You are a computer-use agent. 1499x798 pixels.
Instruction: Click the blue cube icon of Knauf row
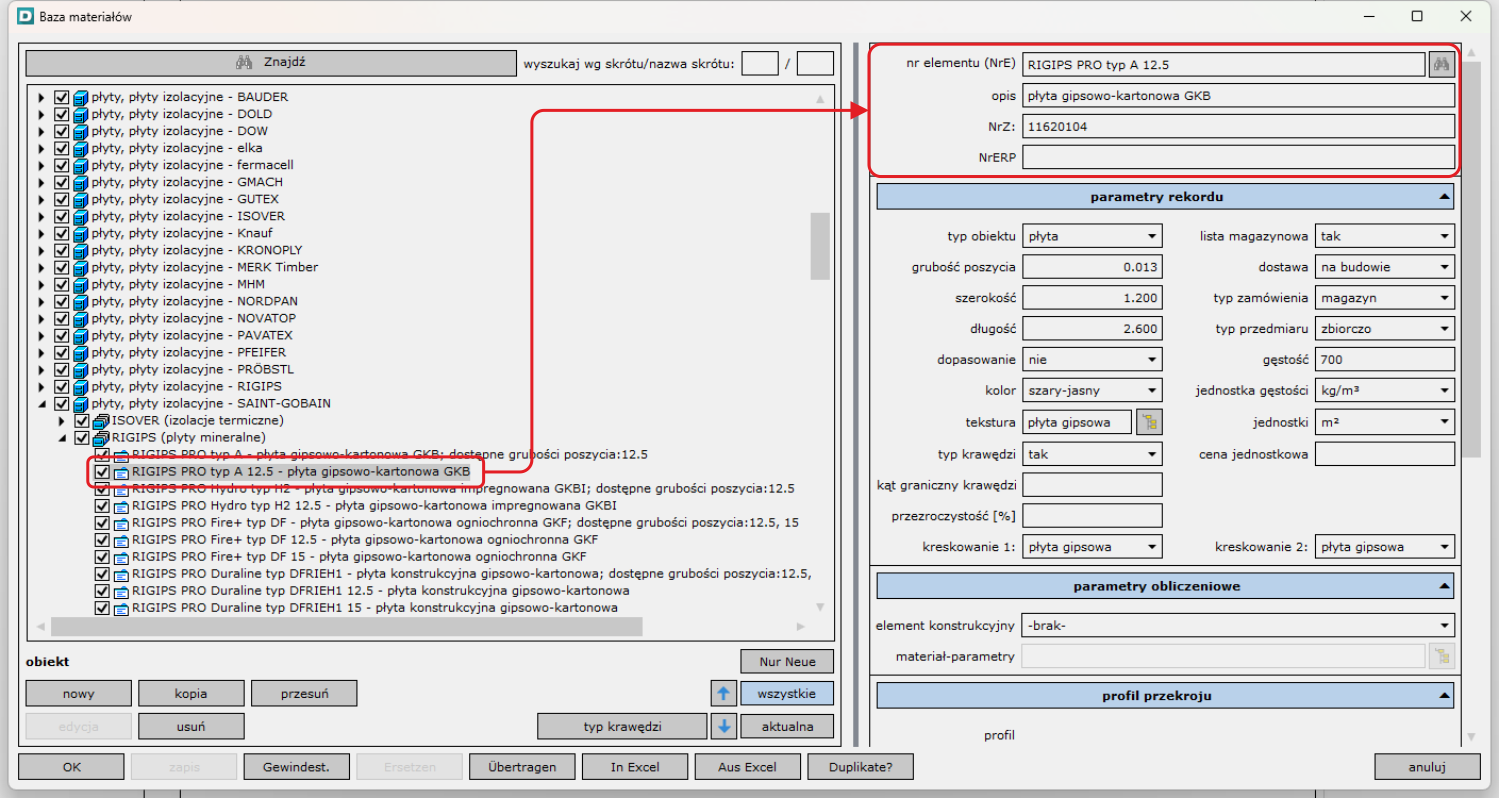pos(81,234)
